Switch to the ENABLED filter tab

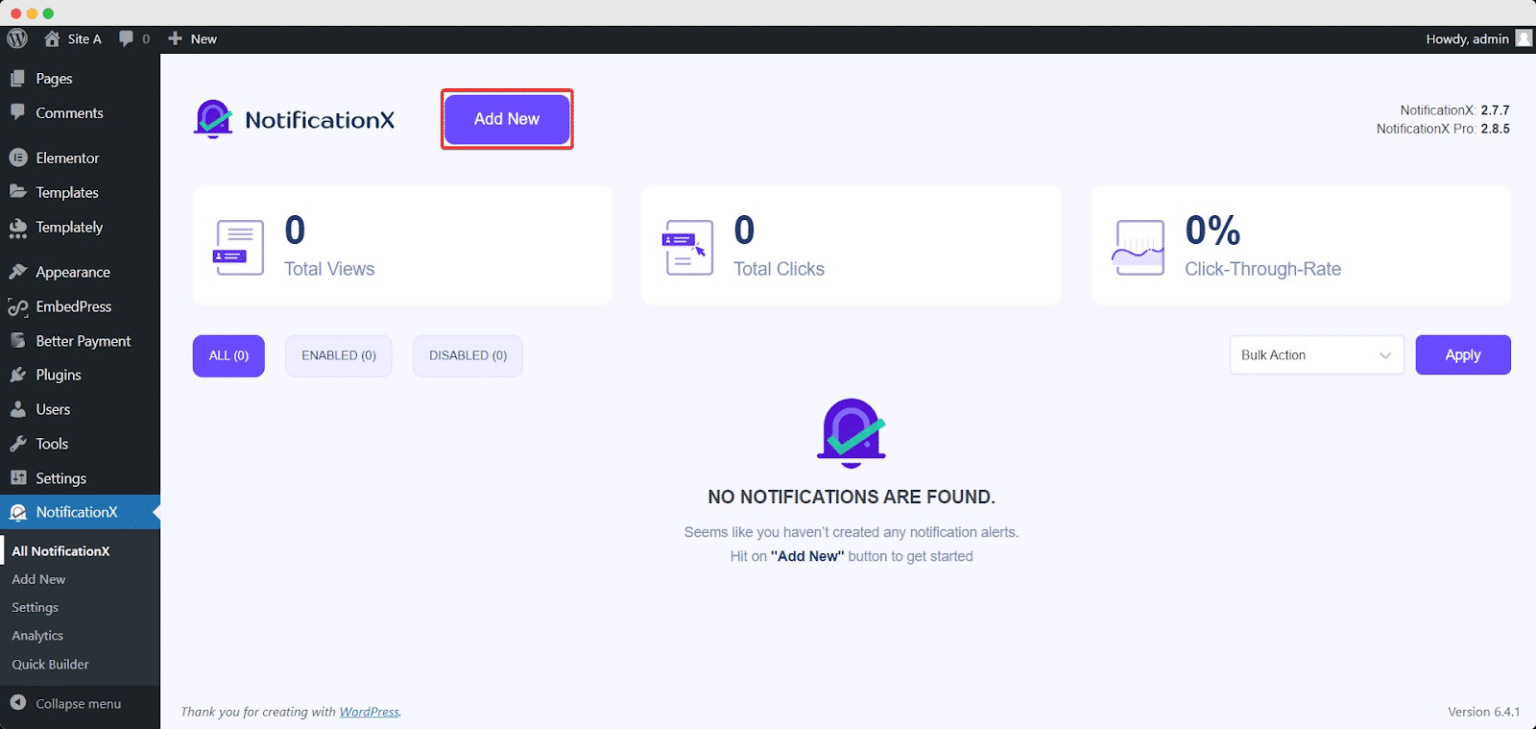click(x=338, y=355)
